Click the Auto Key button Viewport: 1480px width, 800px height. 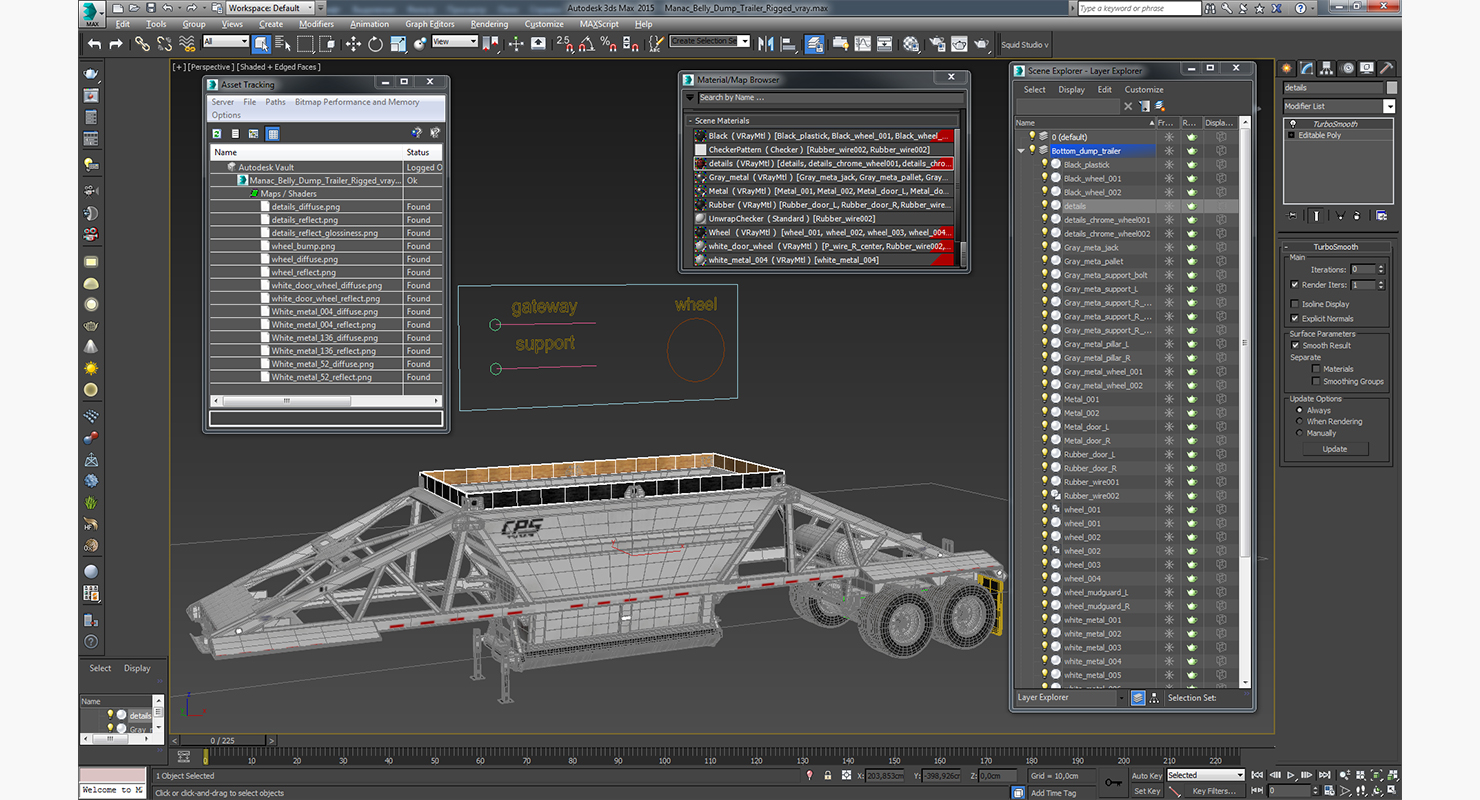click(1147, 775)
